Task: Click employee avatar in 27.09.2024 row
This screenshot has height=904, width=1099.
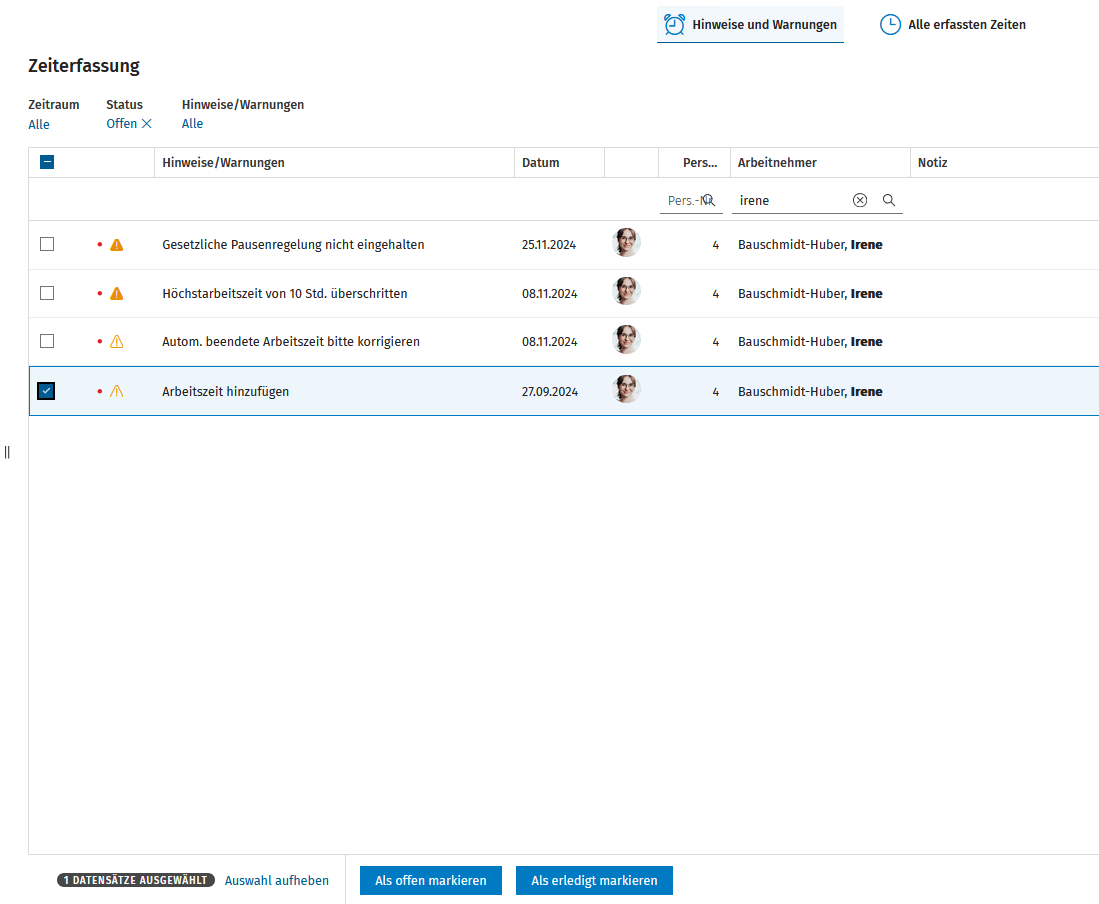Action: pos(627,389)
